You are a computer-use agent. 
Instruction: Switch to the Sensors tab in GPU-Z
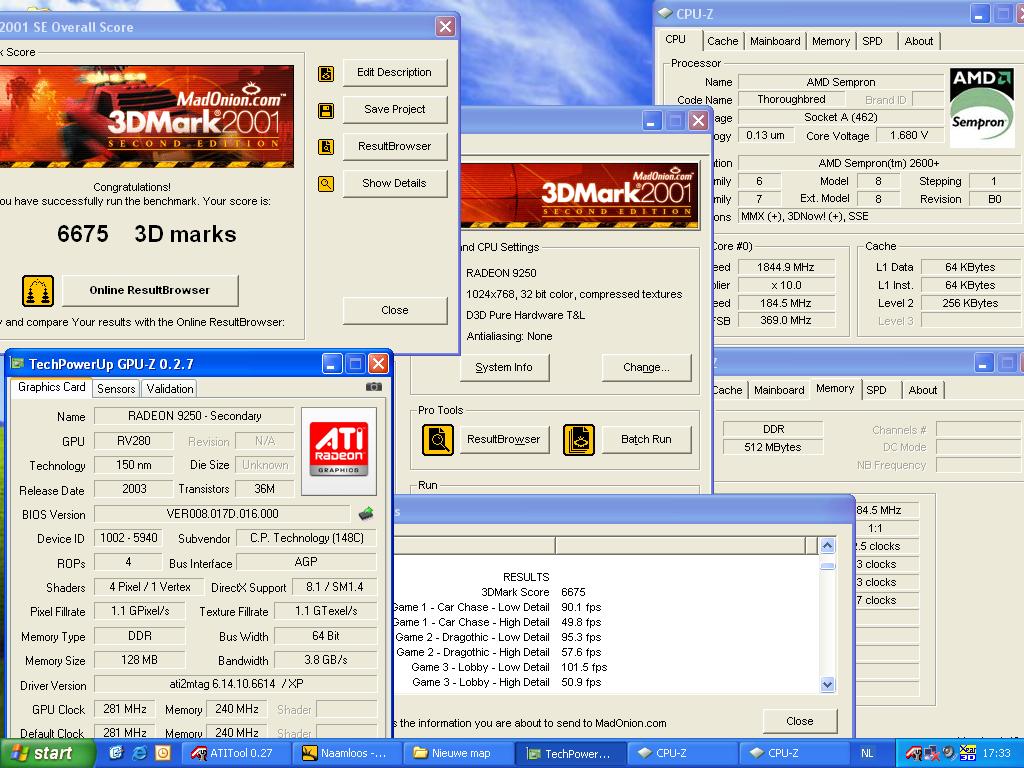click(x=116, y=389)
